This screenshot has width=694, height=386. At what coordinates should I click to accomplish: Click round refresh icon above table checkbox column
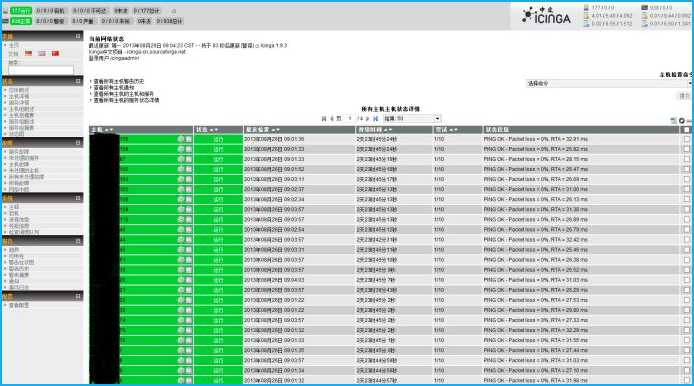682,120
